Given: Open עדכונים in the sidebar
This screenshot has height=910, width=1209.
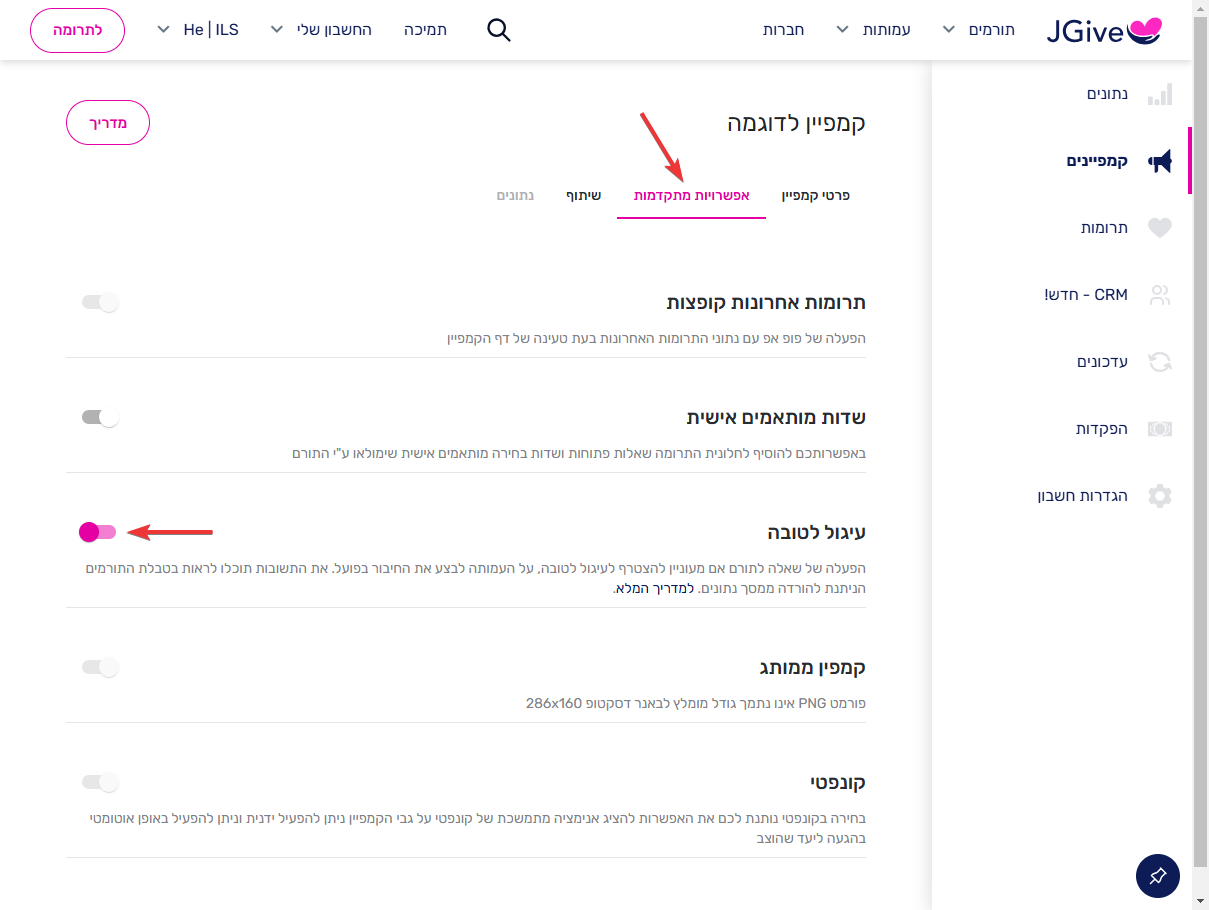Looking at the screenshot, I should [x=1102, y=362].
